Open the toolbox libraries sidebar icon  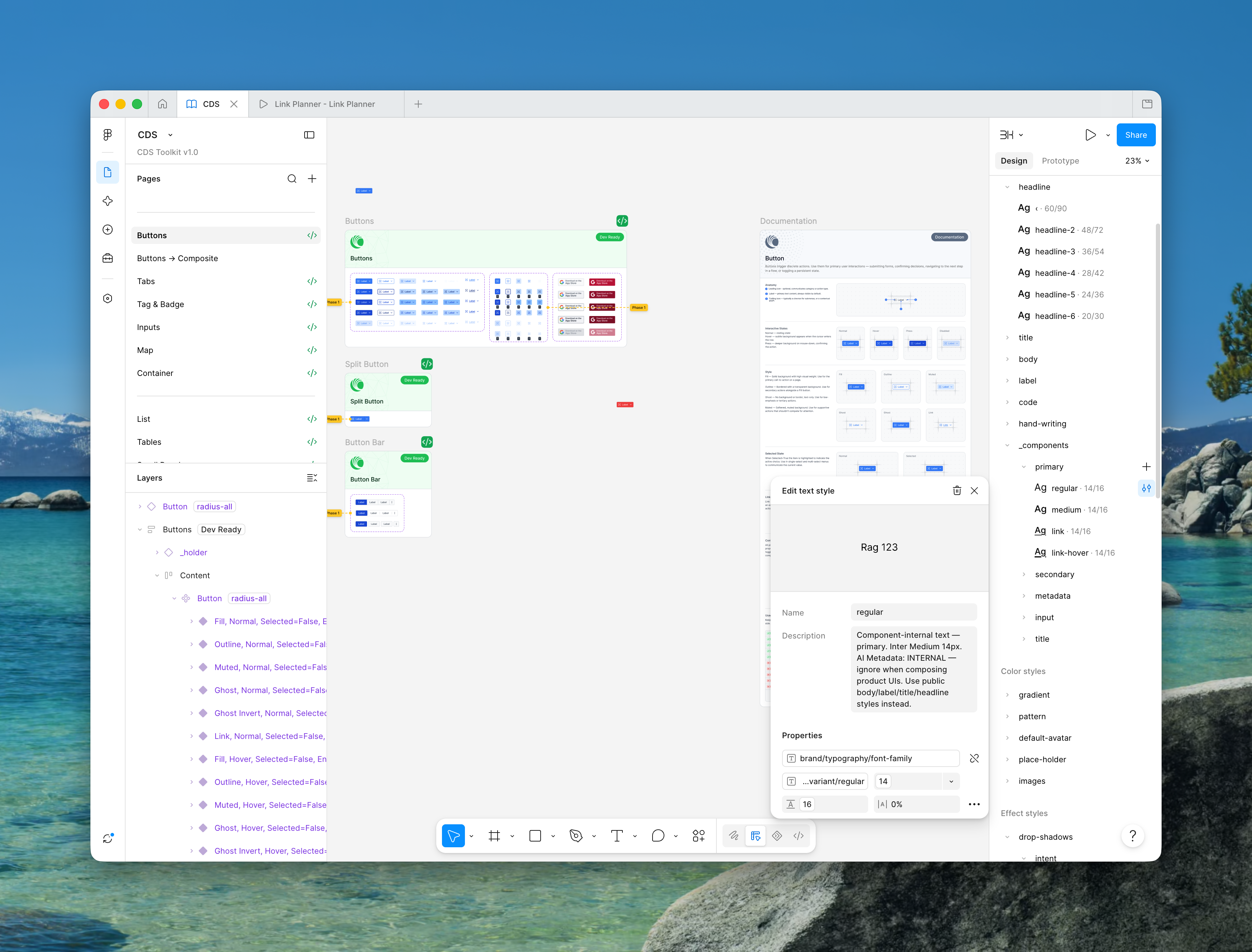[108, 258]
